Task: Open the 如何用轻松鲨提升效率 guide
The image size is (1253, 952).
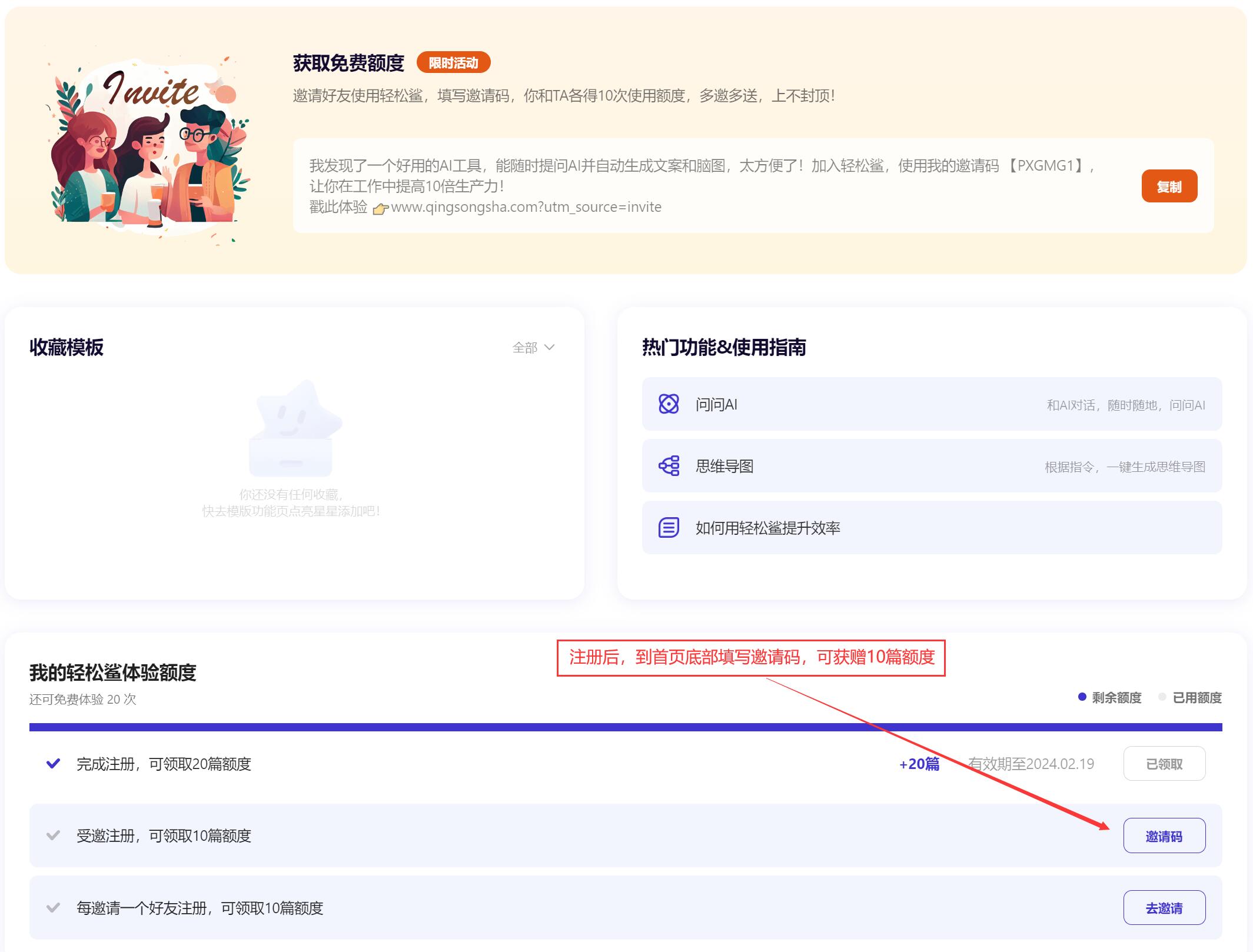Action: (x=932, y=528)
